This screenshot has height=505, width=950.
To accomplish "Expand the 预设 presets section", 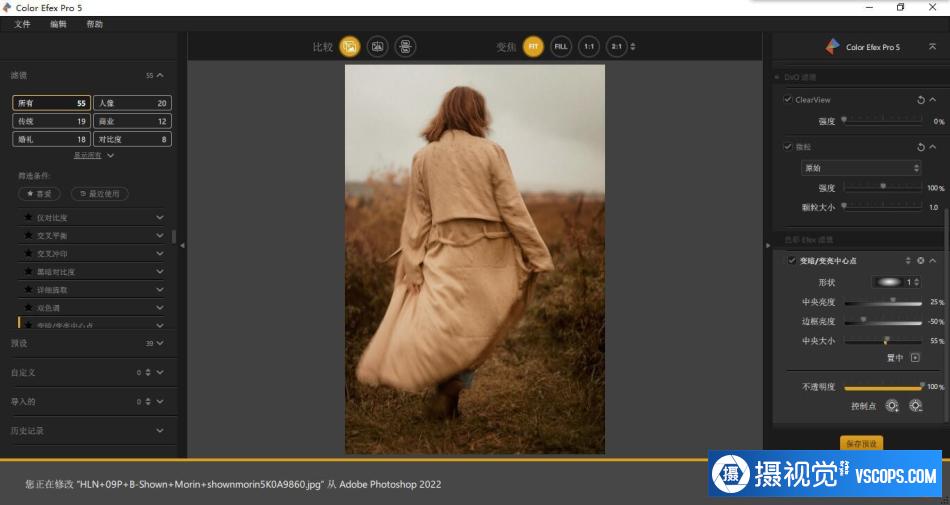I will (160, 343).
